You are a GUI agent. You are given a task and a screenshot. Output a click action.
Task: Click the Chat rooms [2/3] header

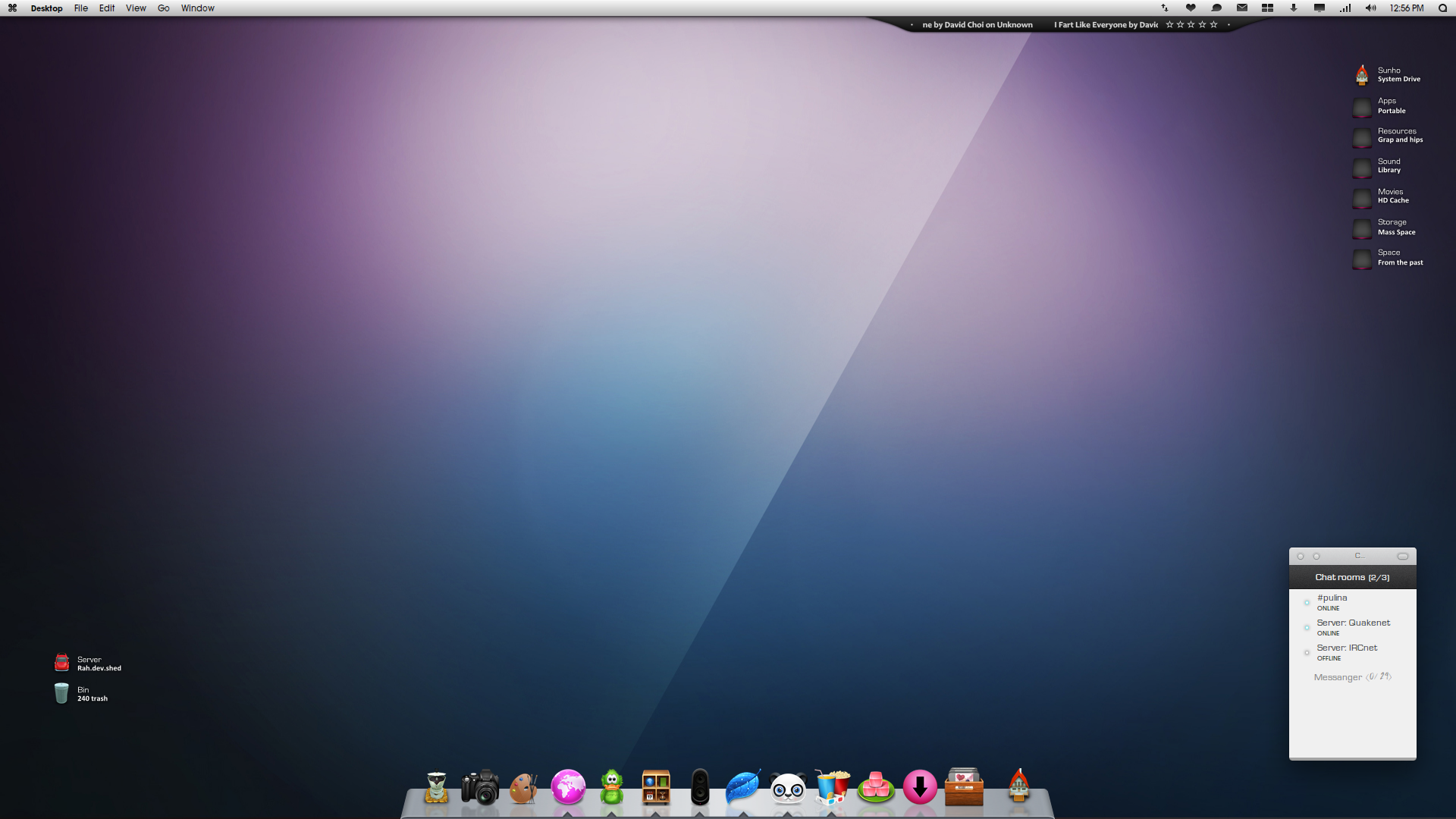pyautogui.click(x=1352, y=577)
